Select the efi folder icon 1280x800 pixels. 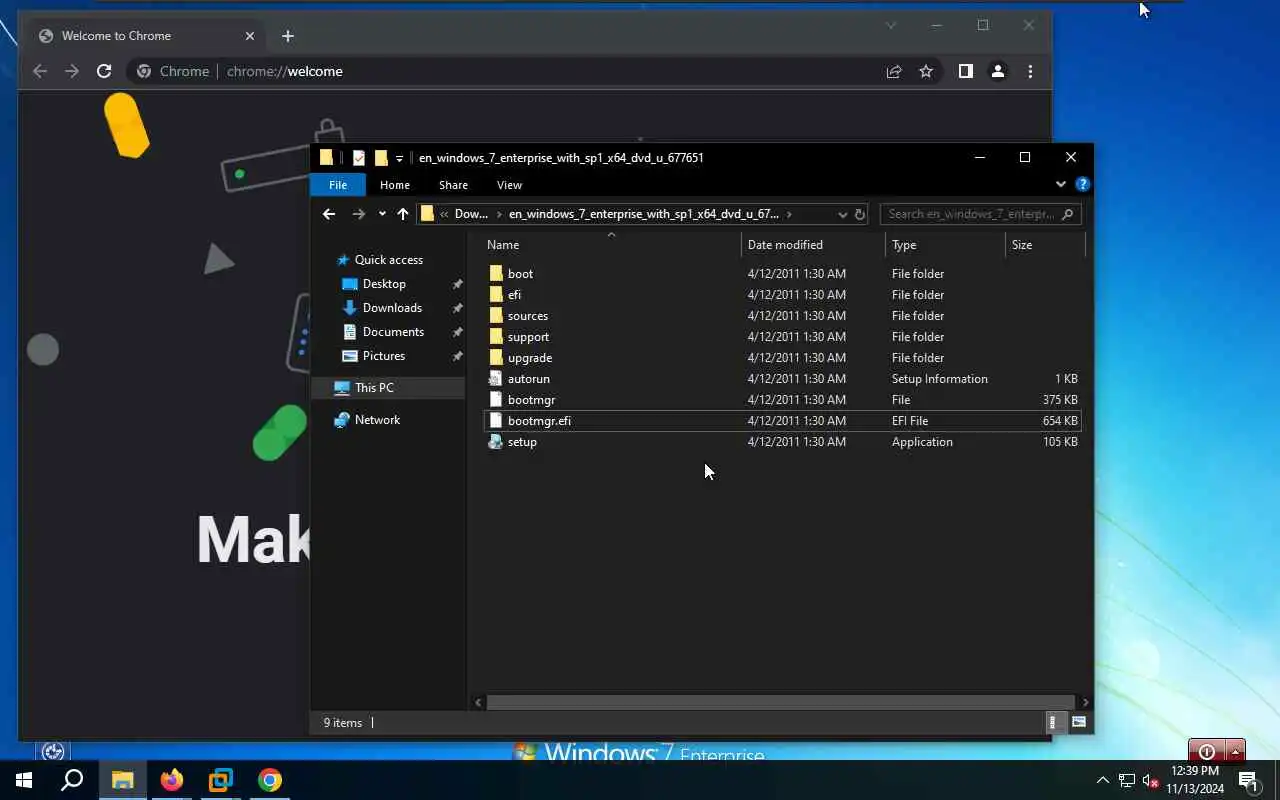point(496,294)
